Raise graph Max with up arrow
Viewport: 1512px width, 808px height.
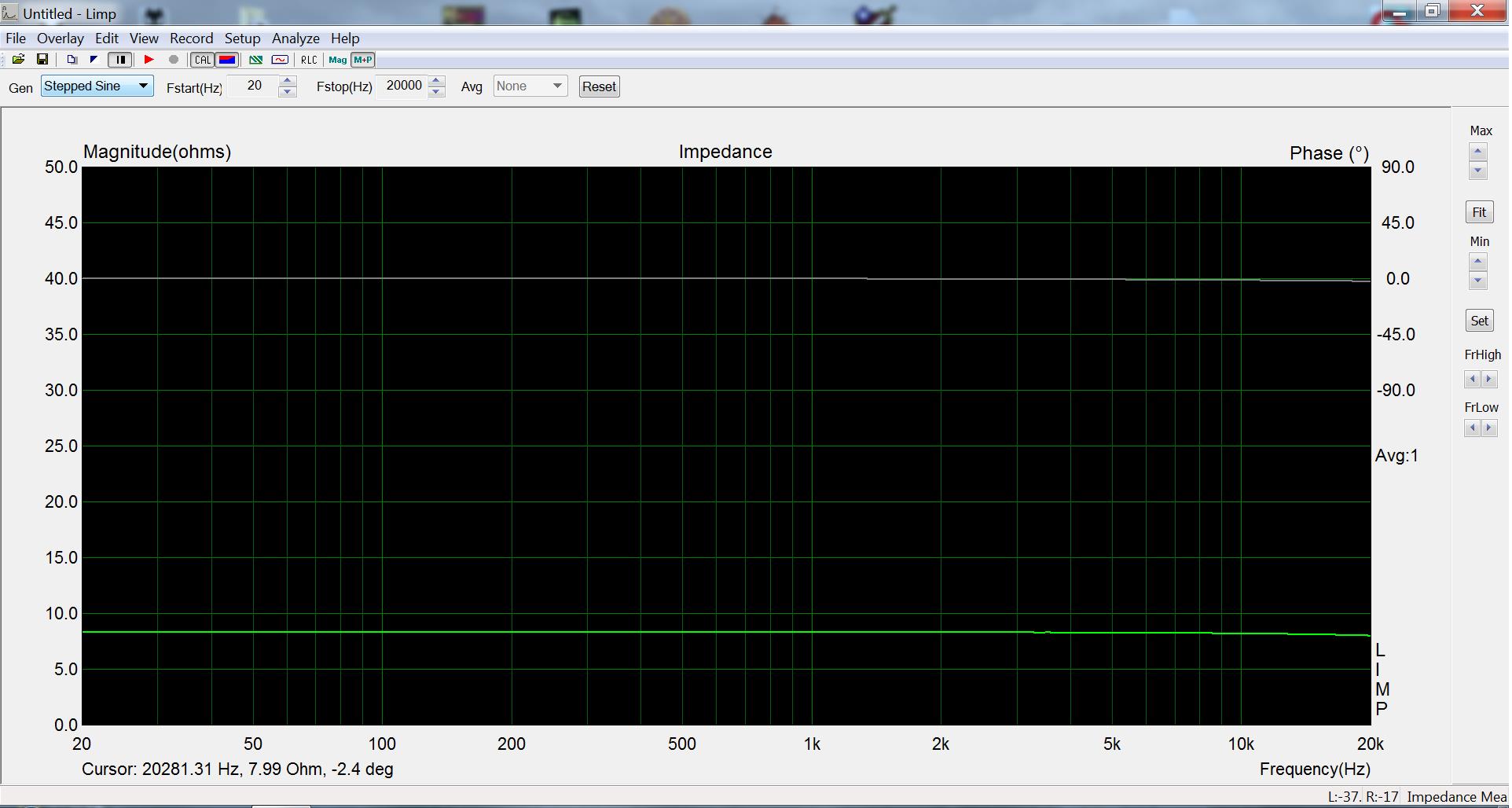point(1478,152)
